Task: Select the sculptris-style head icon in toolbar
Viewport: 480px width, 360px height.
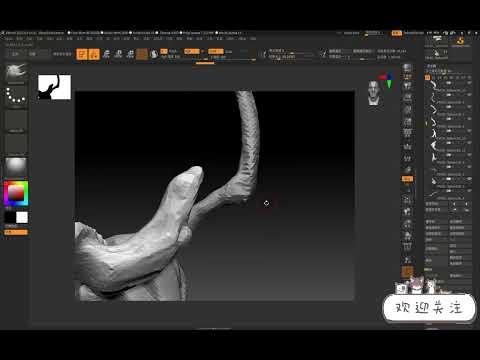Action: point(154,54)
